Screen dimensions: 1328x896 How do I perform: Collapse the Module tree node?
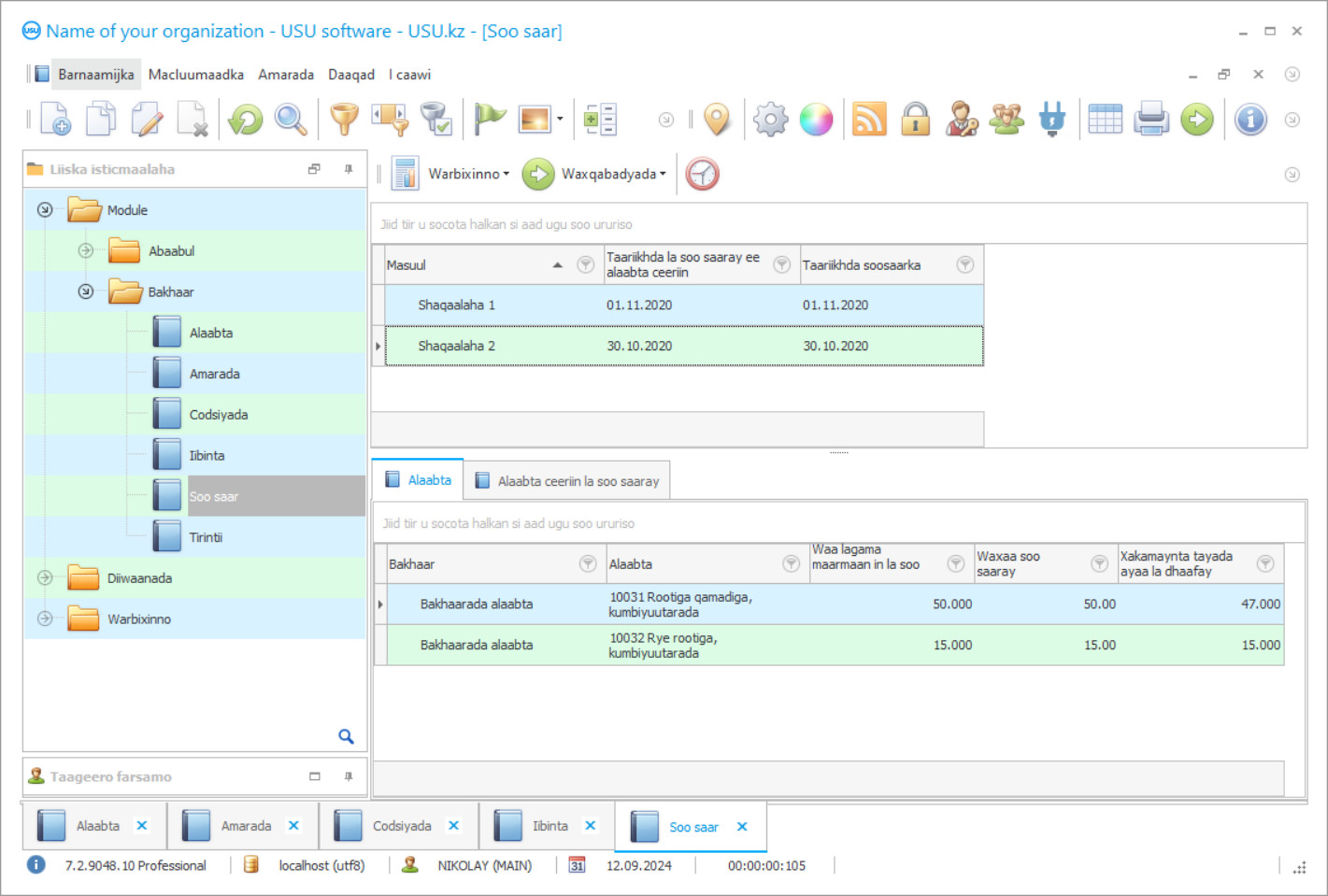[x=45, y=210]
